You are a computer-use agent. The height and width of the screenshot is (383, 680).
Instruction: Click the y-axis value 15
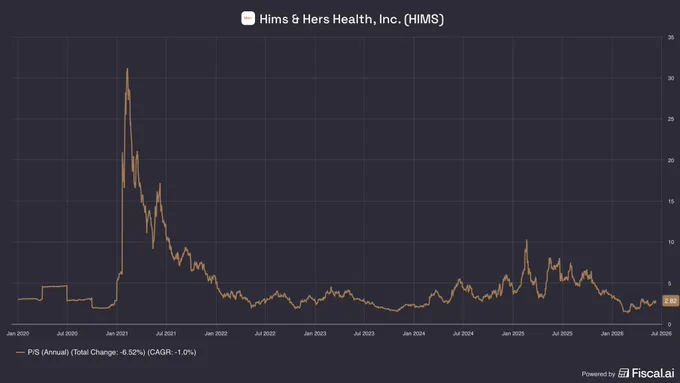tap(671, 202)
